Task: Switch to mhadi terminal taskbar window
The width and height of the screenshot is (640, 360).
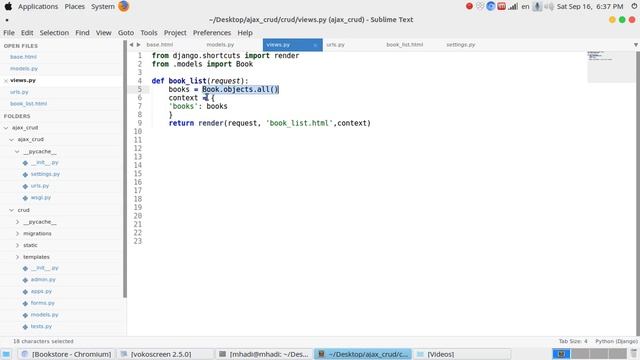Action: [264, 354]
